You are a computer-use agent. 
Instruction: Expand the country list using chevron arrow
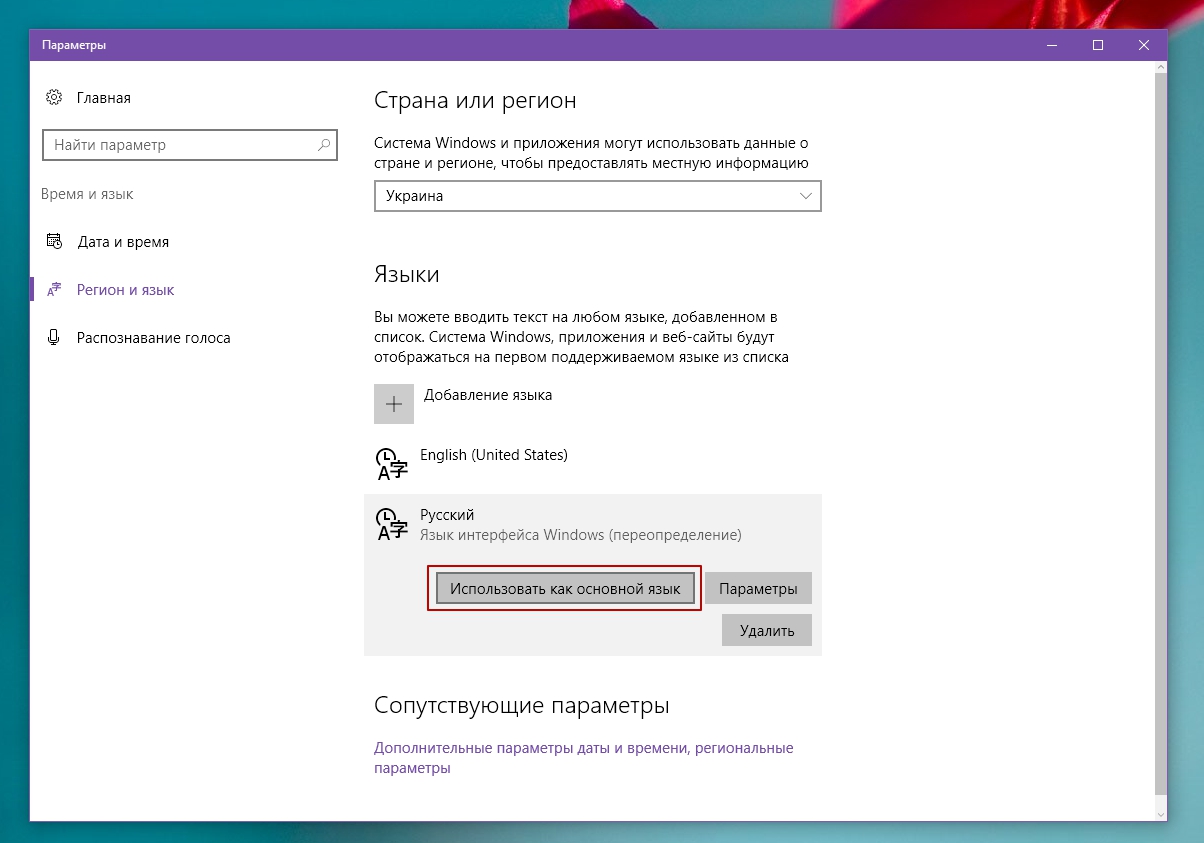coord(806,196)
